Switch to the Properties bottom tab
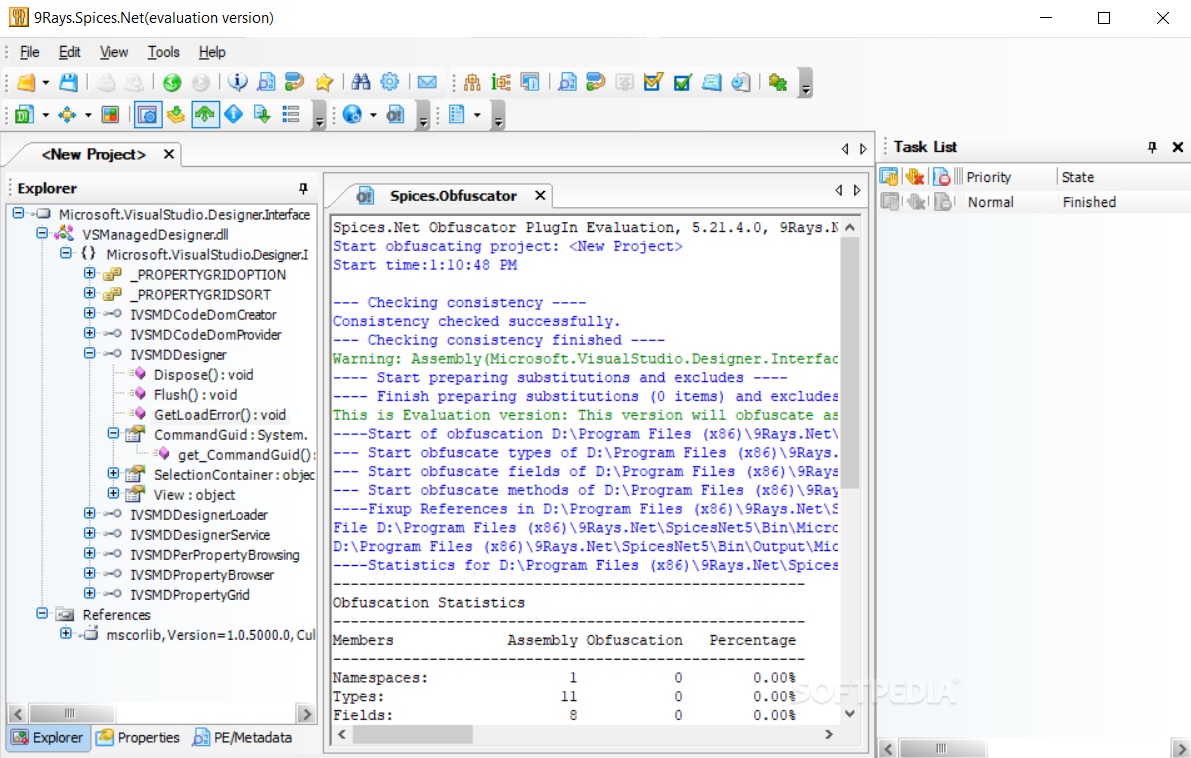Viewport: 1191px width, 758px height. point(139,737)
